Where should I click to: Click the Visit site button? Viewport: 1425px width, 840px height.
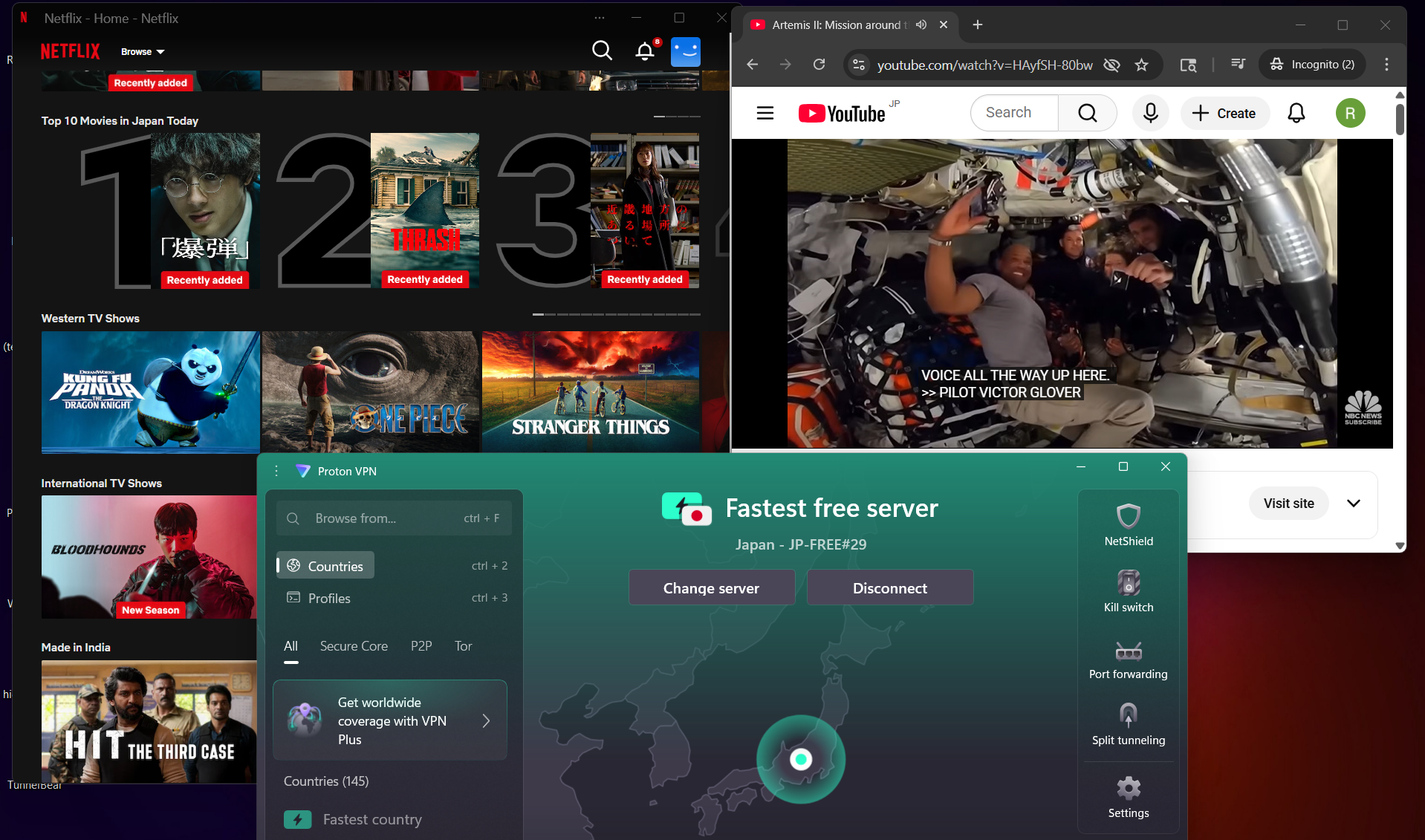click(1289, 503)
